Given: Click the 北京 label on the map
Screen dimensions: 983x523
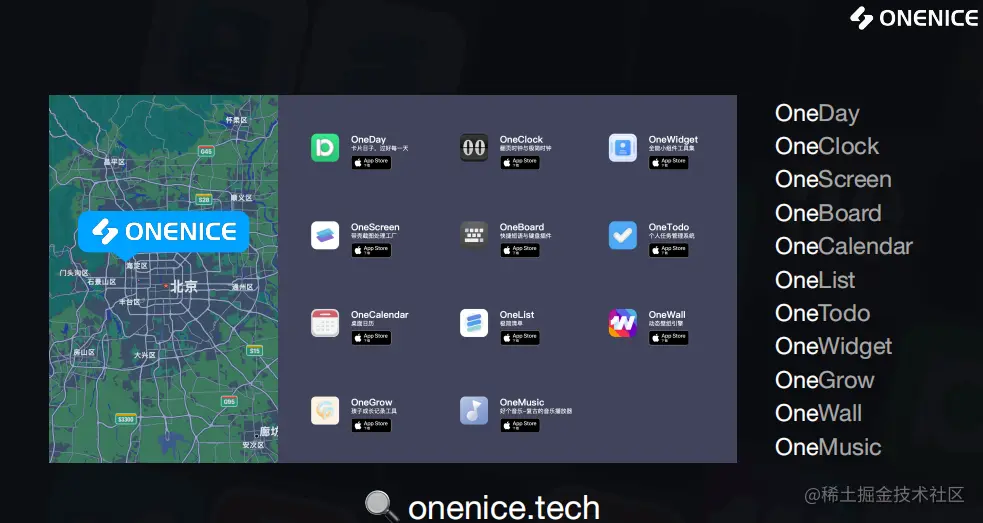Looking at the screenshot, I should click(184, 286).
